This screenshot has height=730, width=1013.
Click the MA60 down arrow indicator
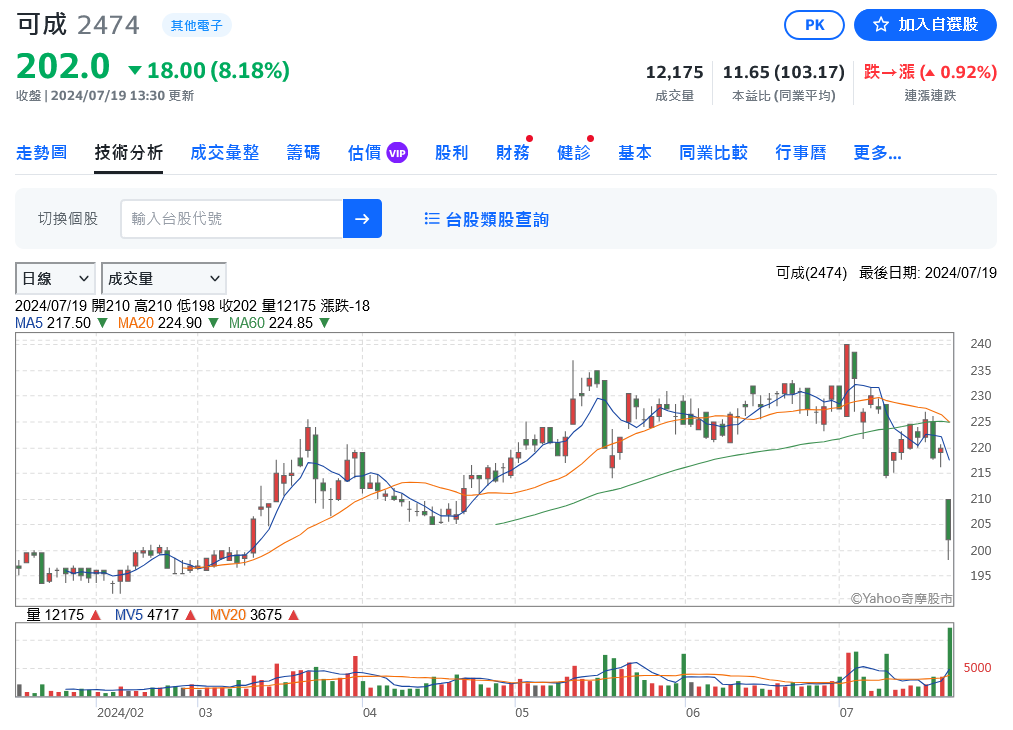coord(325,323)
